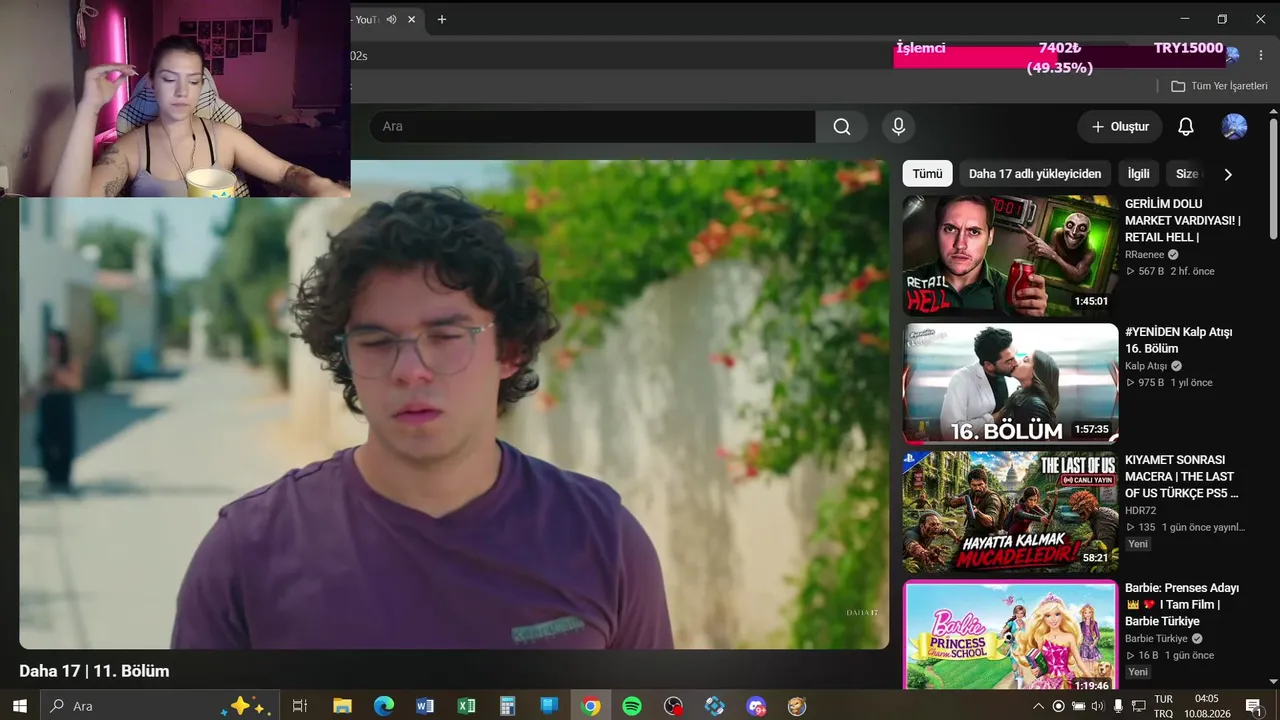The height and width of the screenshot is (720, 1280).
Task: Open a new Chrome tab
Action: 441,19
